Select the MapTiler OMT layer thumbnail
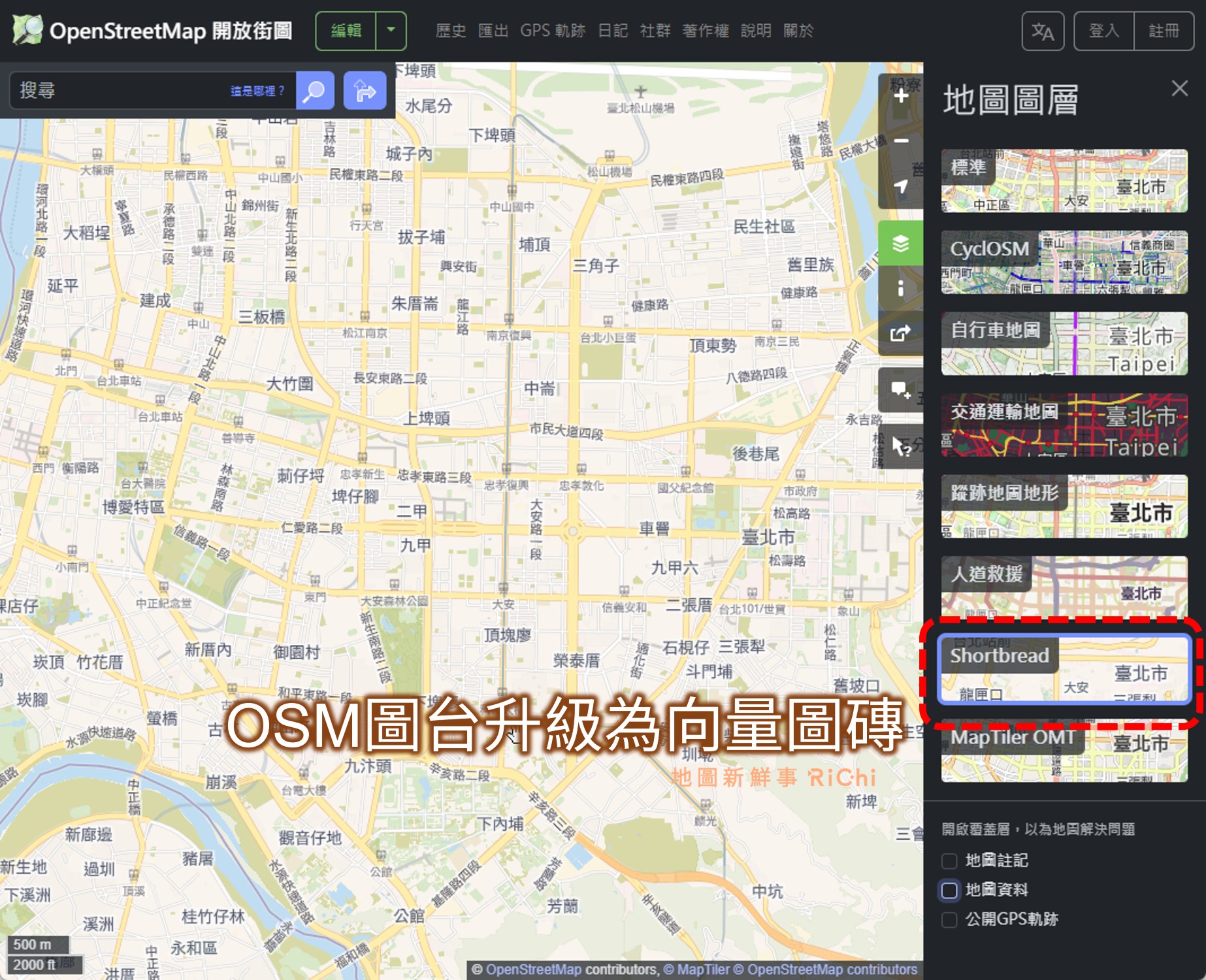The width and height of the screenshot is (1206, 980). point(1064,751)
